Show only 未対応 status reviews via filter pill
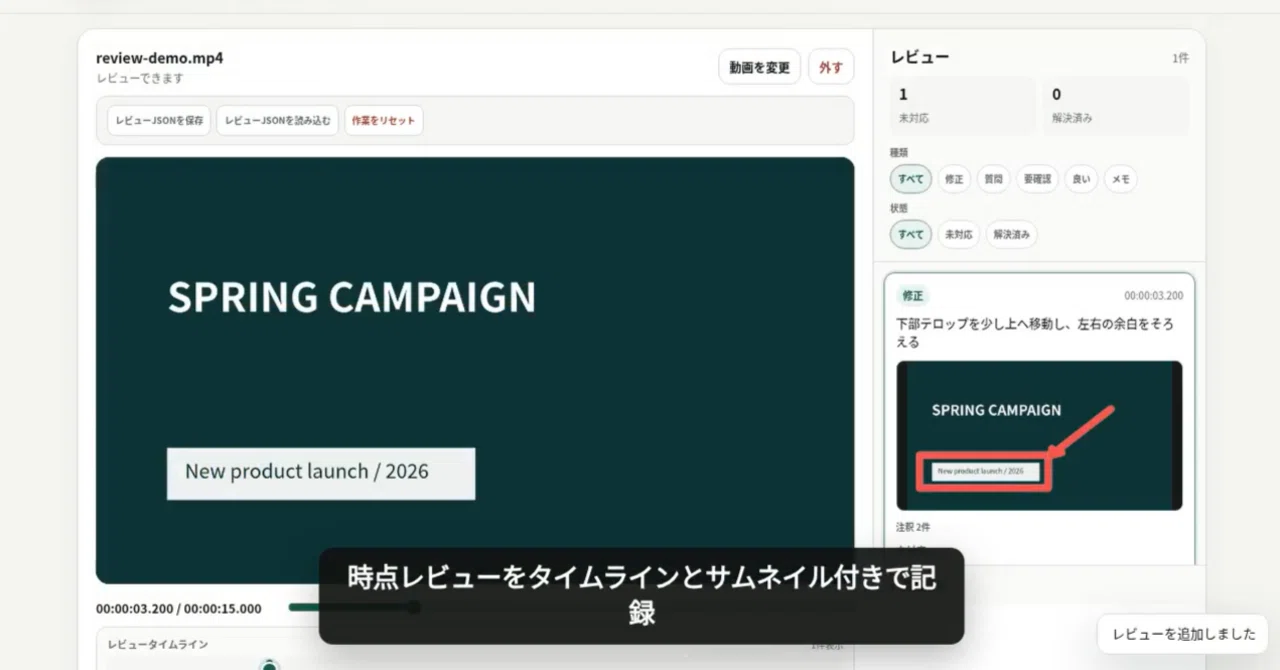1280x670 pixels. pos(959,235)
